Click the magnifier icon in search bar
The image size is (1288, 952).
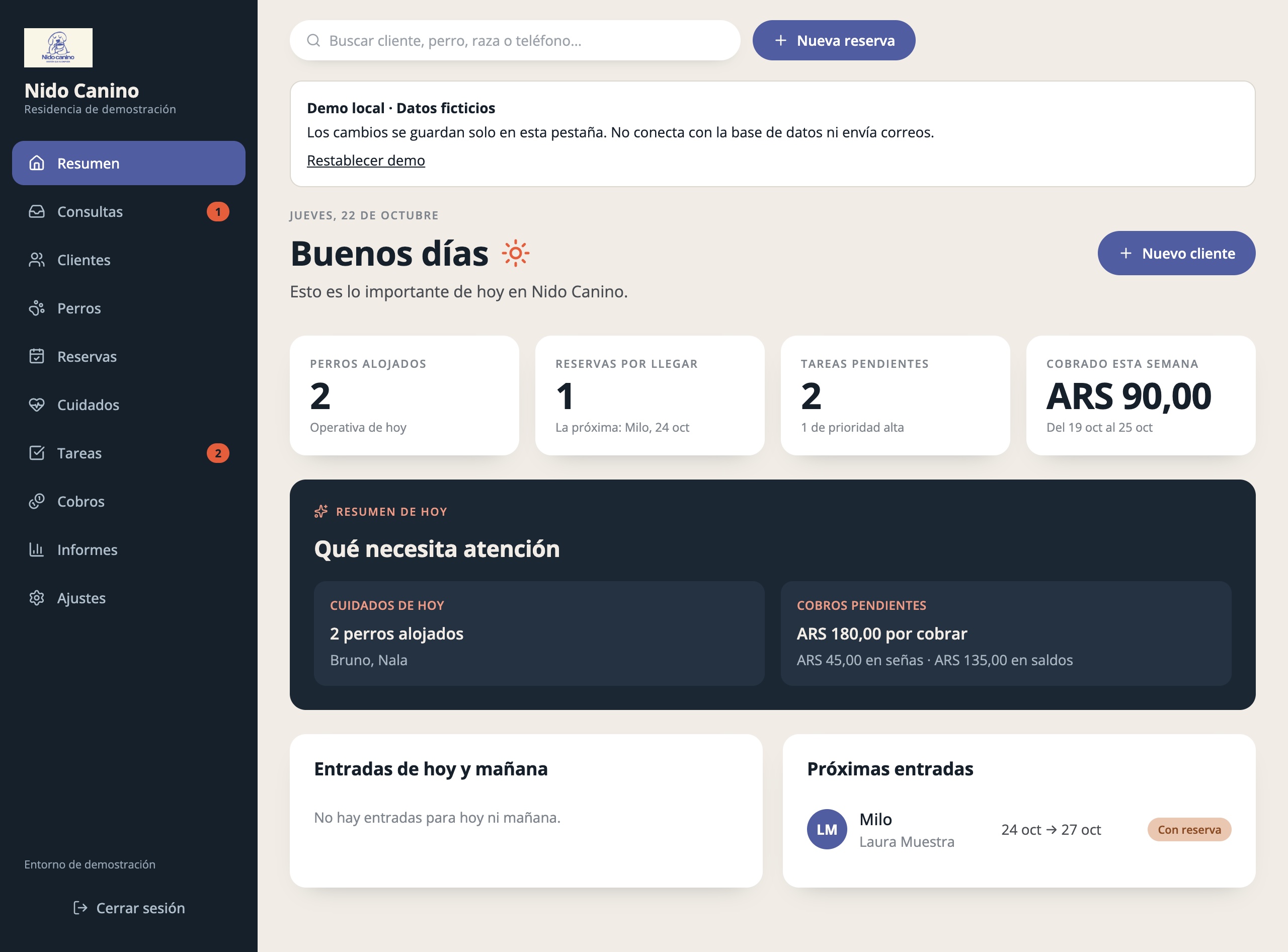point(313,40)
